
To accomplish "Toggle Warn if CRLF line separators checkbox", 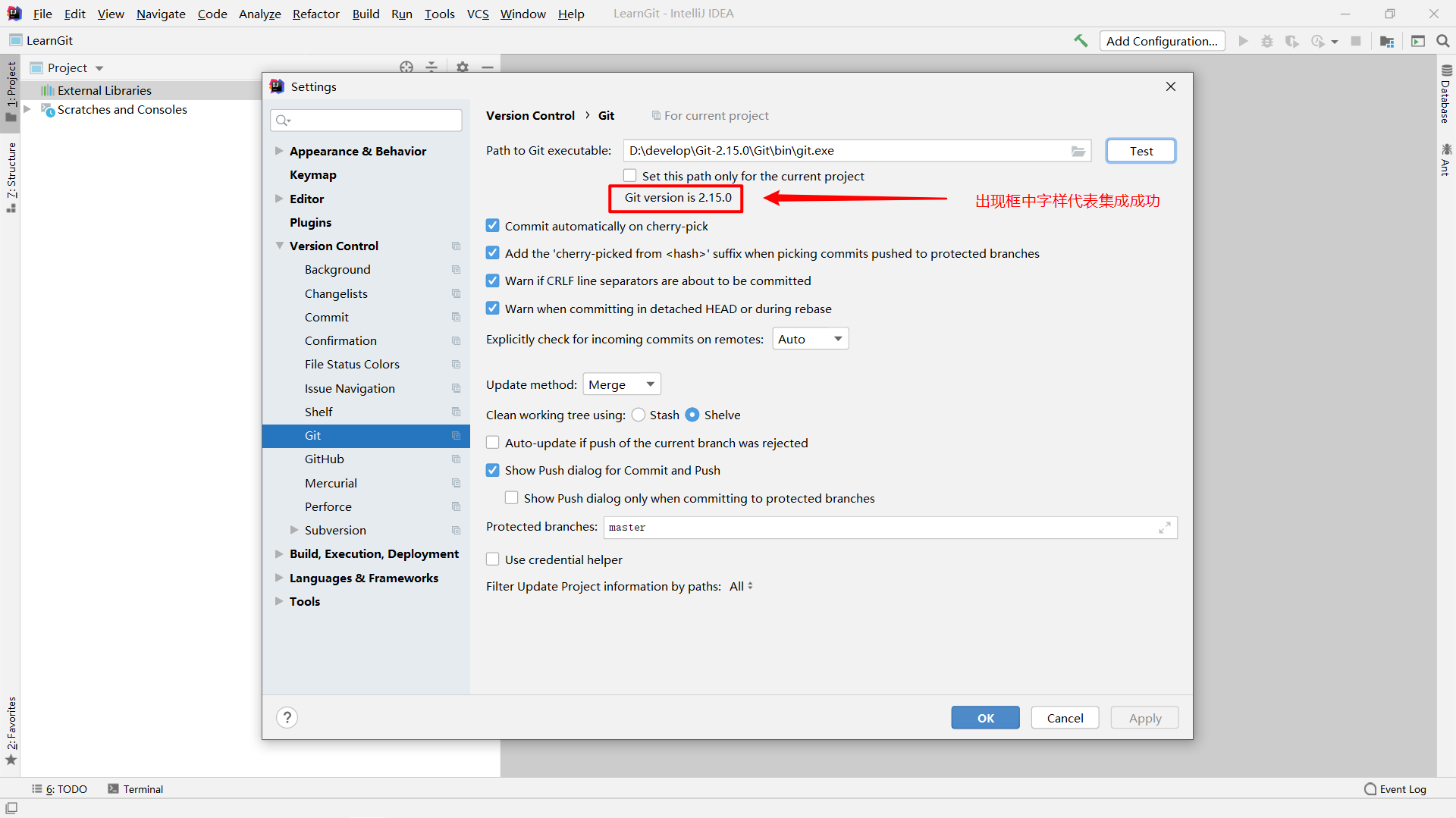I will point(493,281).
